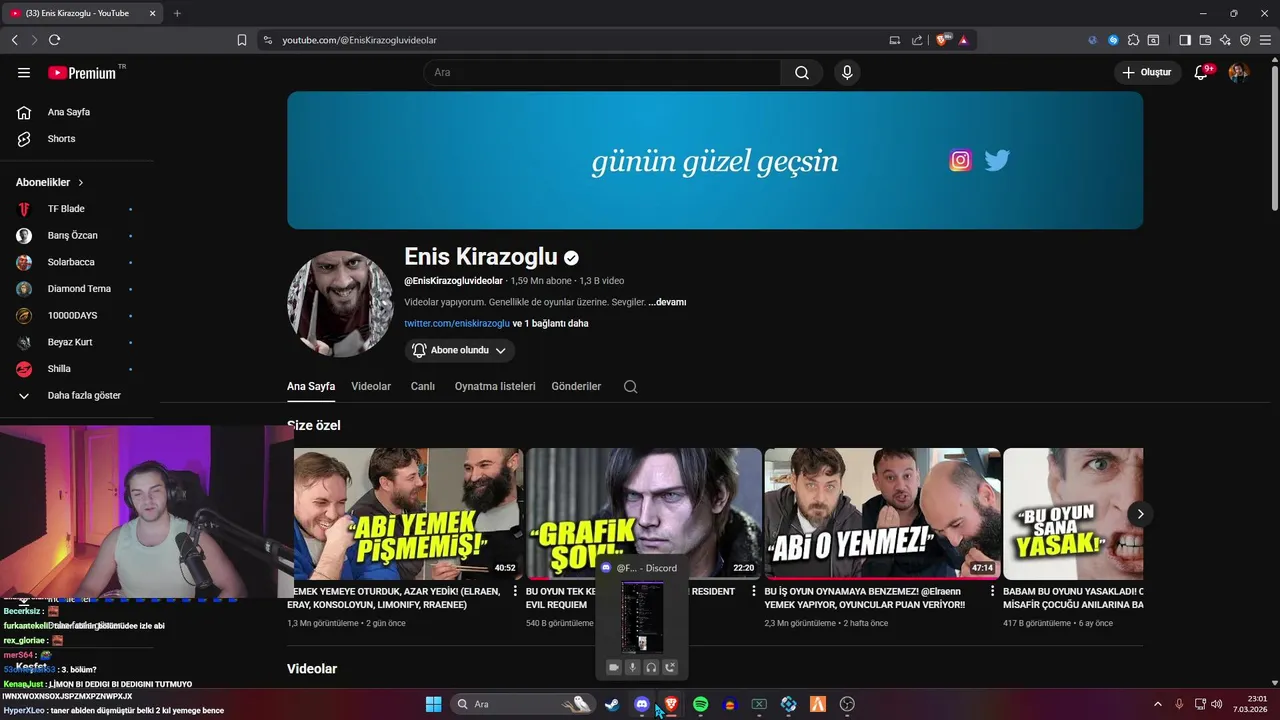Open the YouTube hamburger guide menu
The width and height of the screenshot is (1280, 720).
(x=24, y=73)
